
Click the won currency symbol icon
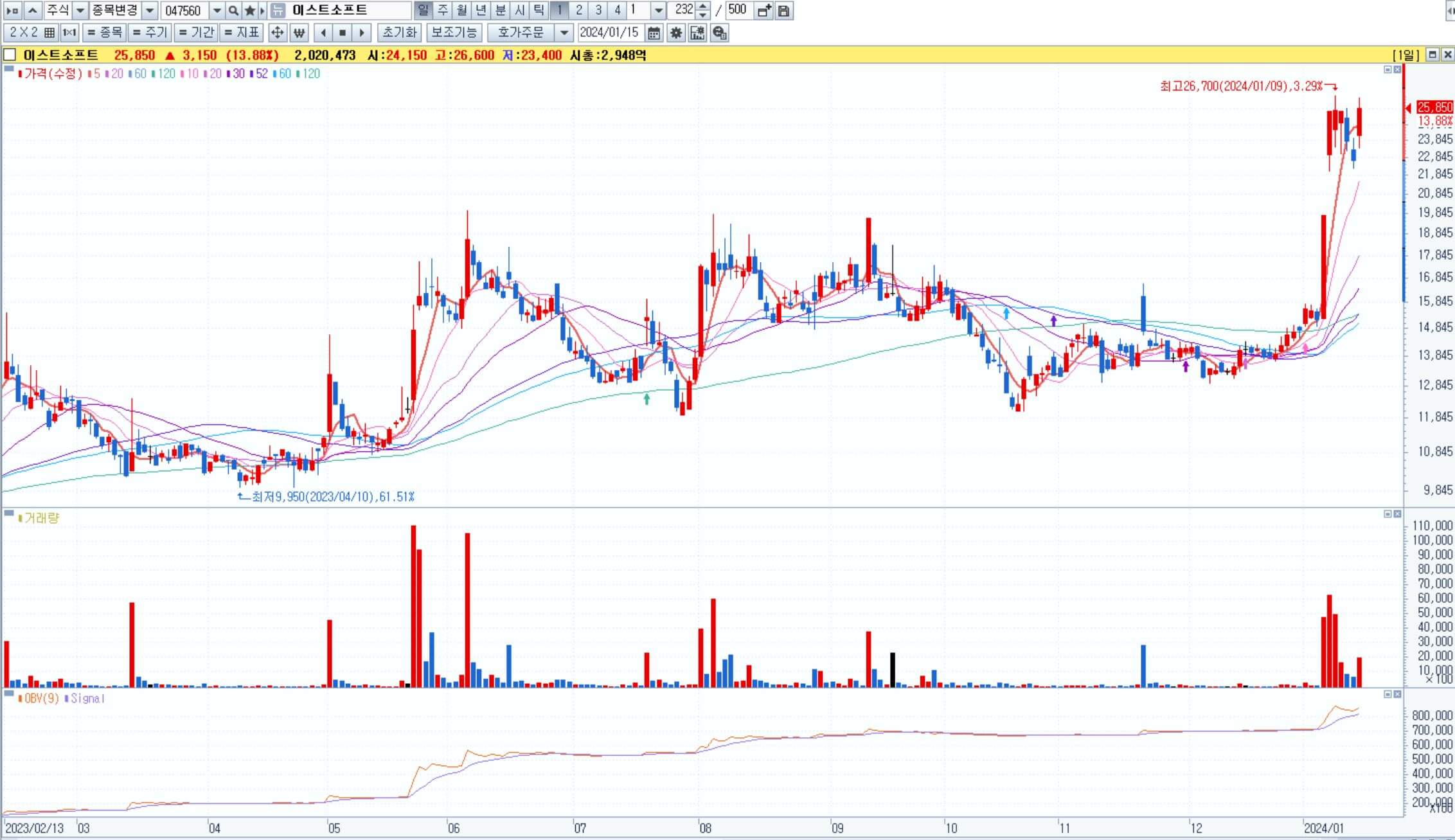pos(299,32)
